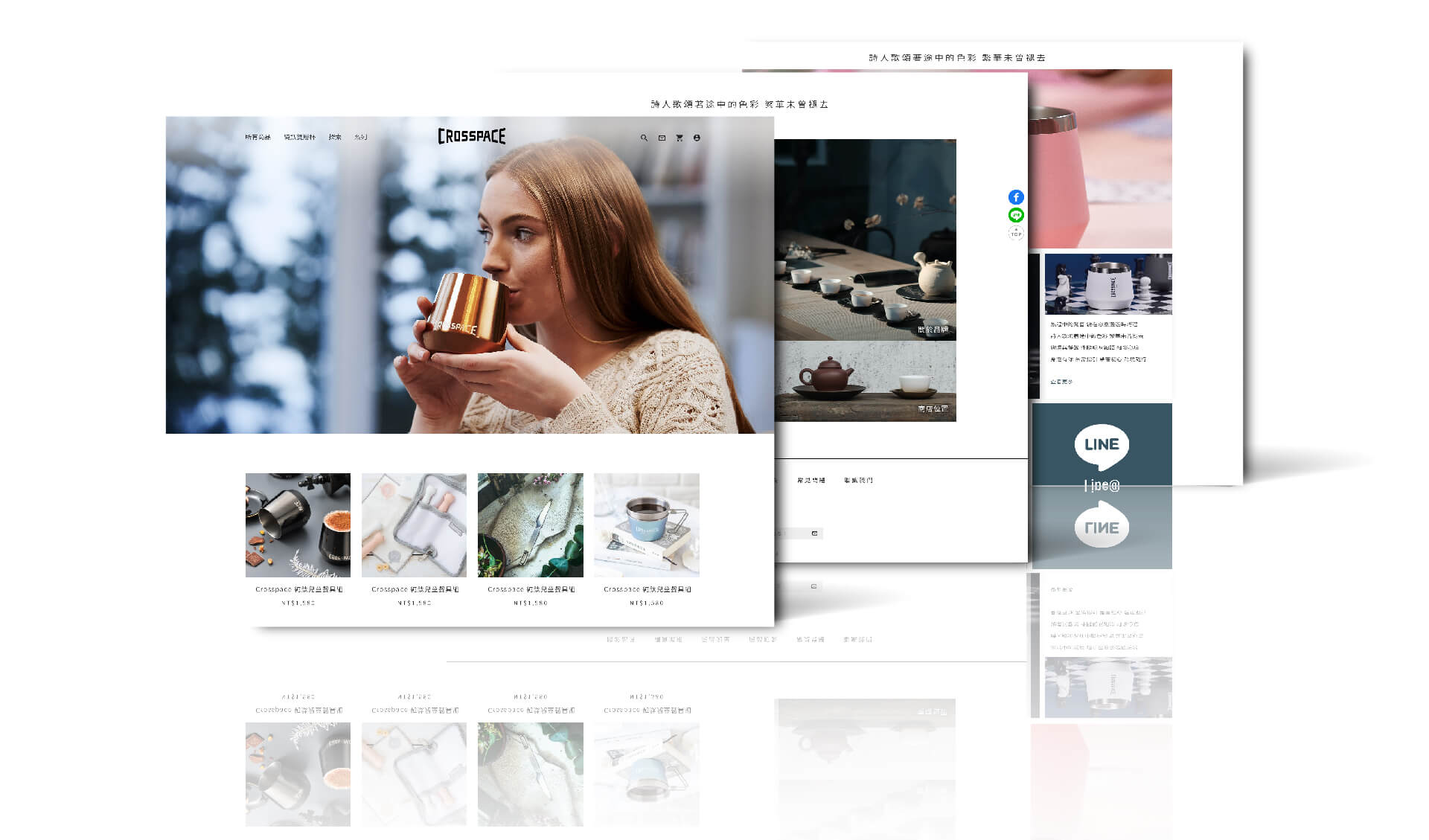Click product title under black cups image

pyautogui.click(x=298, y=589)
